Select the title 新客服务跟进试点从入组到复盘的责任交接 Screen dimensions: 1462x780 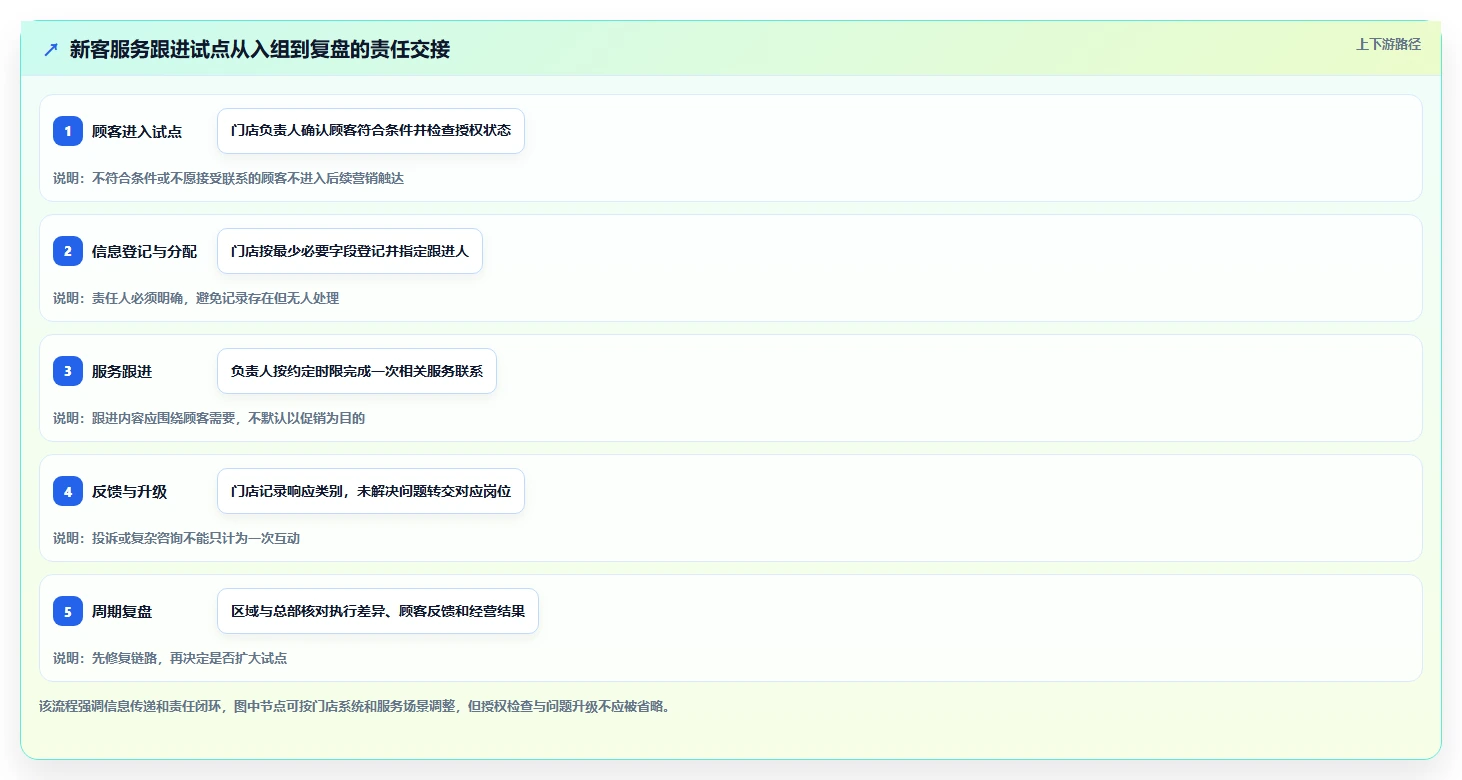(x=260, y=49)
